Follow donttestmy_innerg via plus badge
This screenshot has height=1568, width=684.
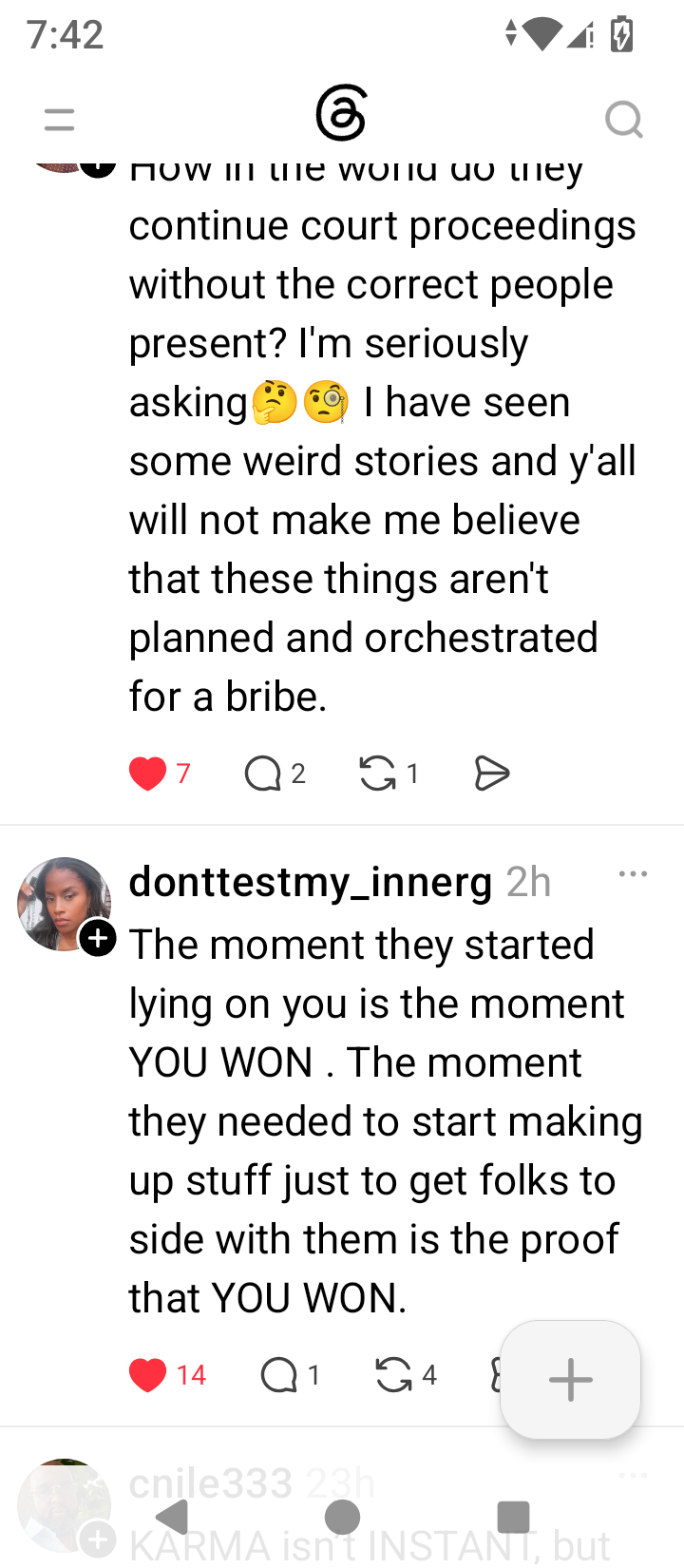(97, 939)
